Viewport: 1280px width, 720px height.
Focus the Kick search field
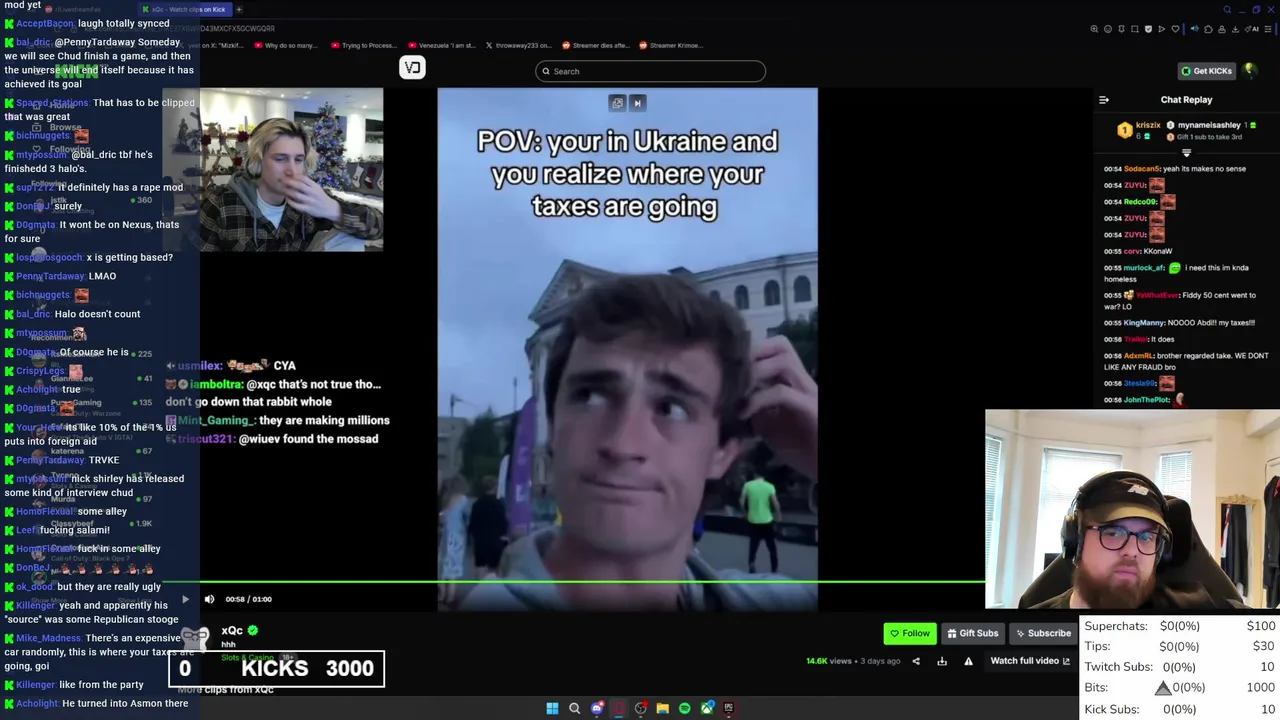[x=650, y=71]
